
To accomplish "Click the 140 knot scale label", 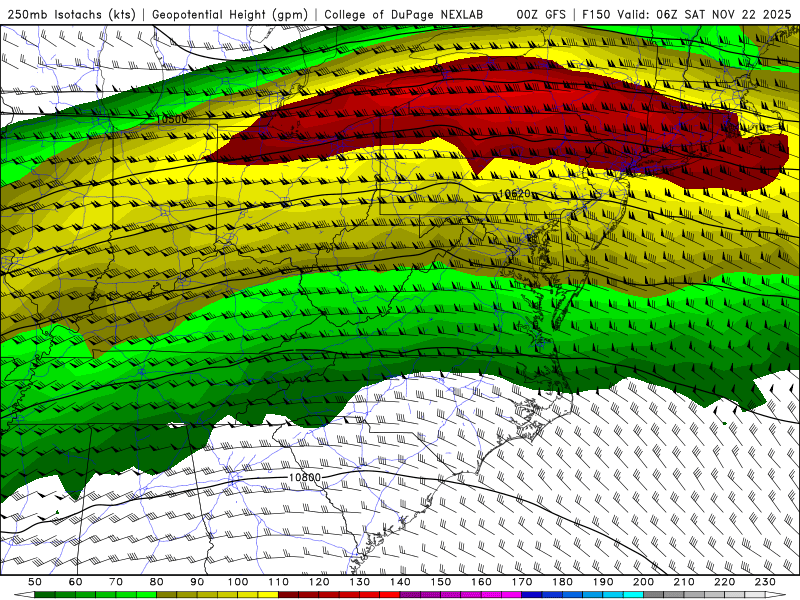I will [x=400, y=582].
